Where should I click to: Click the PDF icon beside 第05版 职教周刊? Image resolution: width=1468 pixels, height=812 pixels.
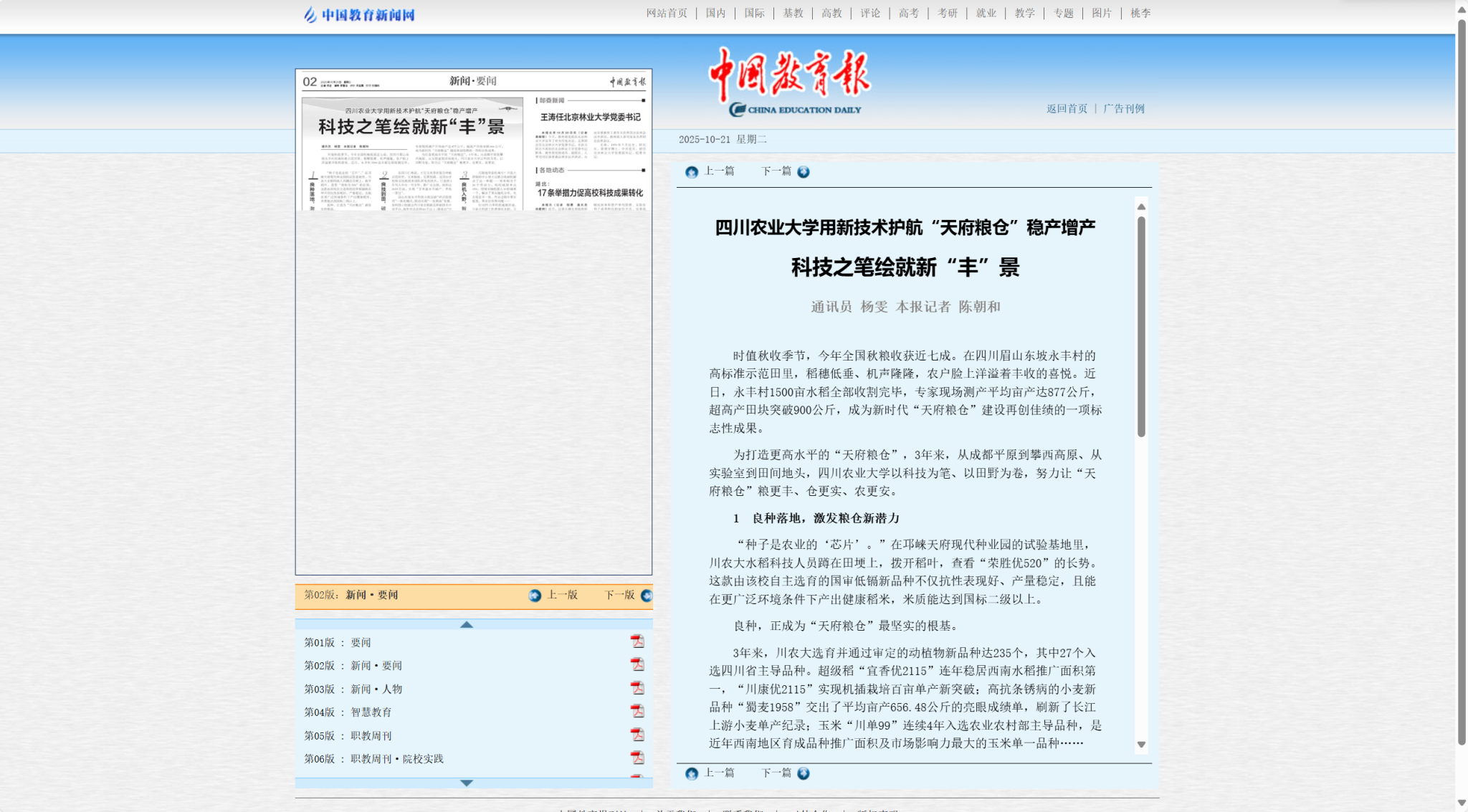[x=637, y=735]
